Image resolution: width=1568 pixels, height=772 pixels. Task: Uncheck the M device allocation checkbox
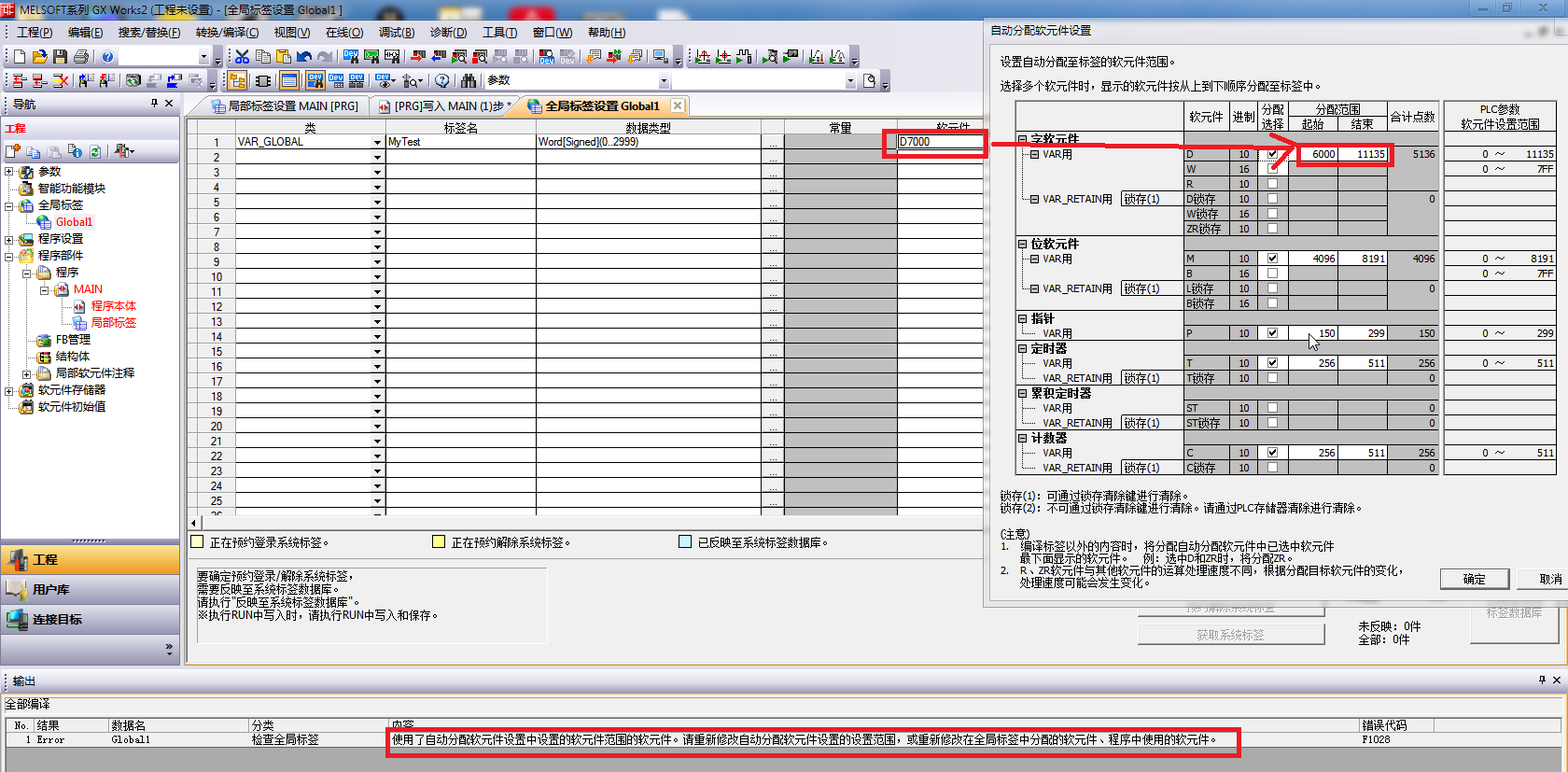tap(1272, 259)
